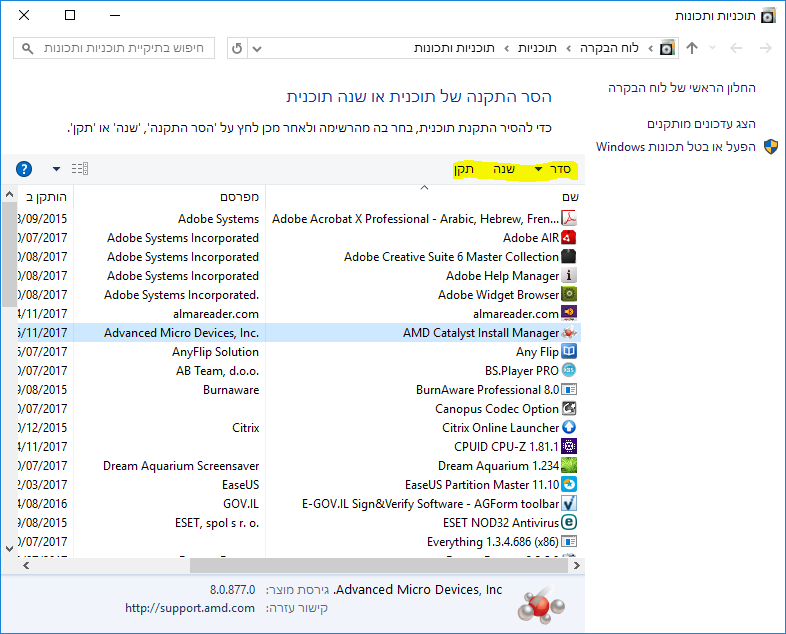Image resolution: width=786 pixels, height=634 pixels.
Task: Click the תקן repair toolbar button
Action: (464, 169)
